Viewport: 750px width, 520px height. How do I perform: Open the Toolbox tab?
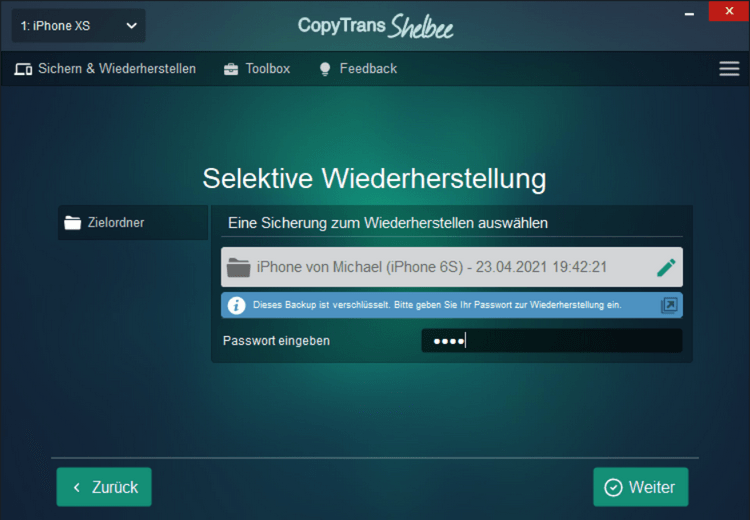click(x=257, y=69)
